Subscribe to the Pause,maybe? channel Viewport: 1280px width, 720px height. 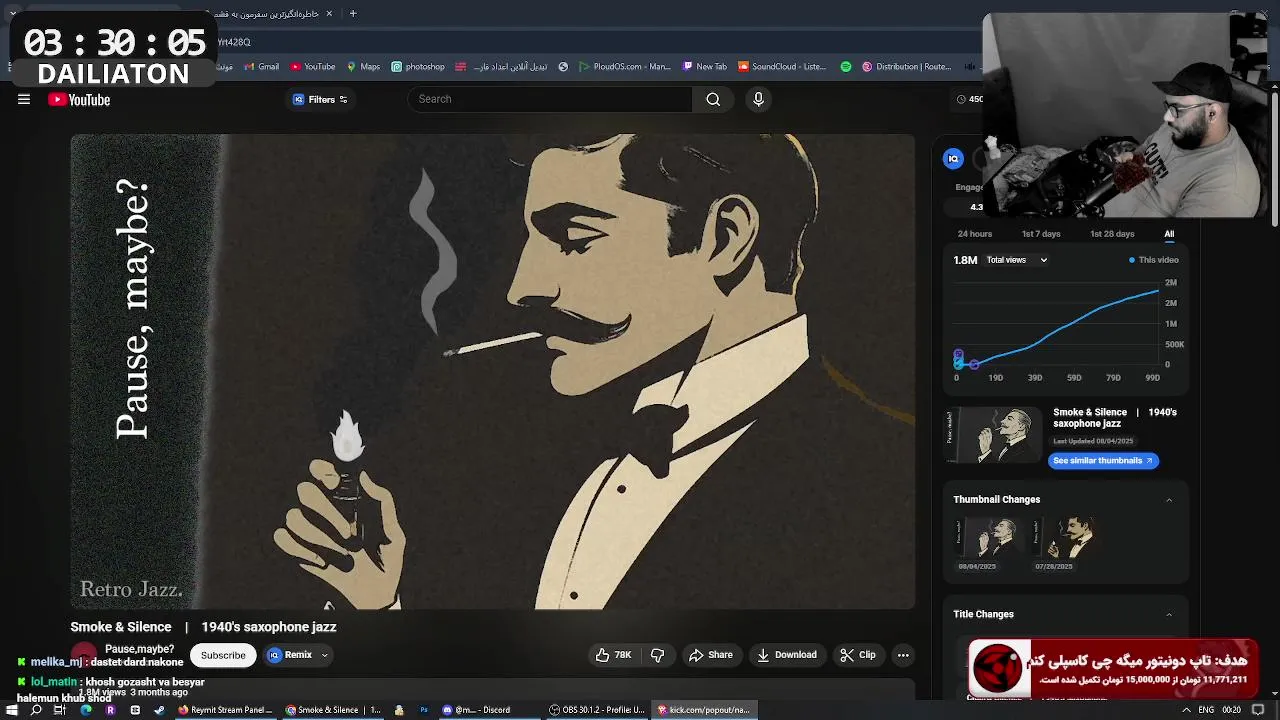click(223, 655)
